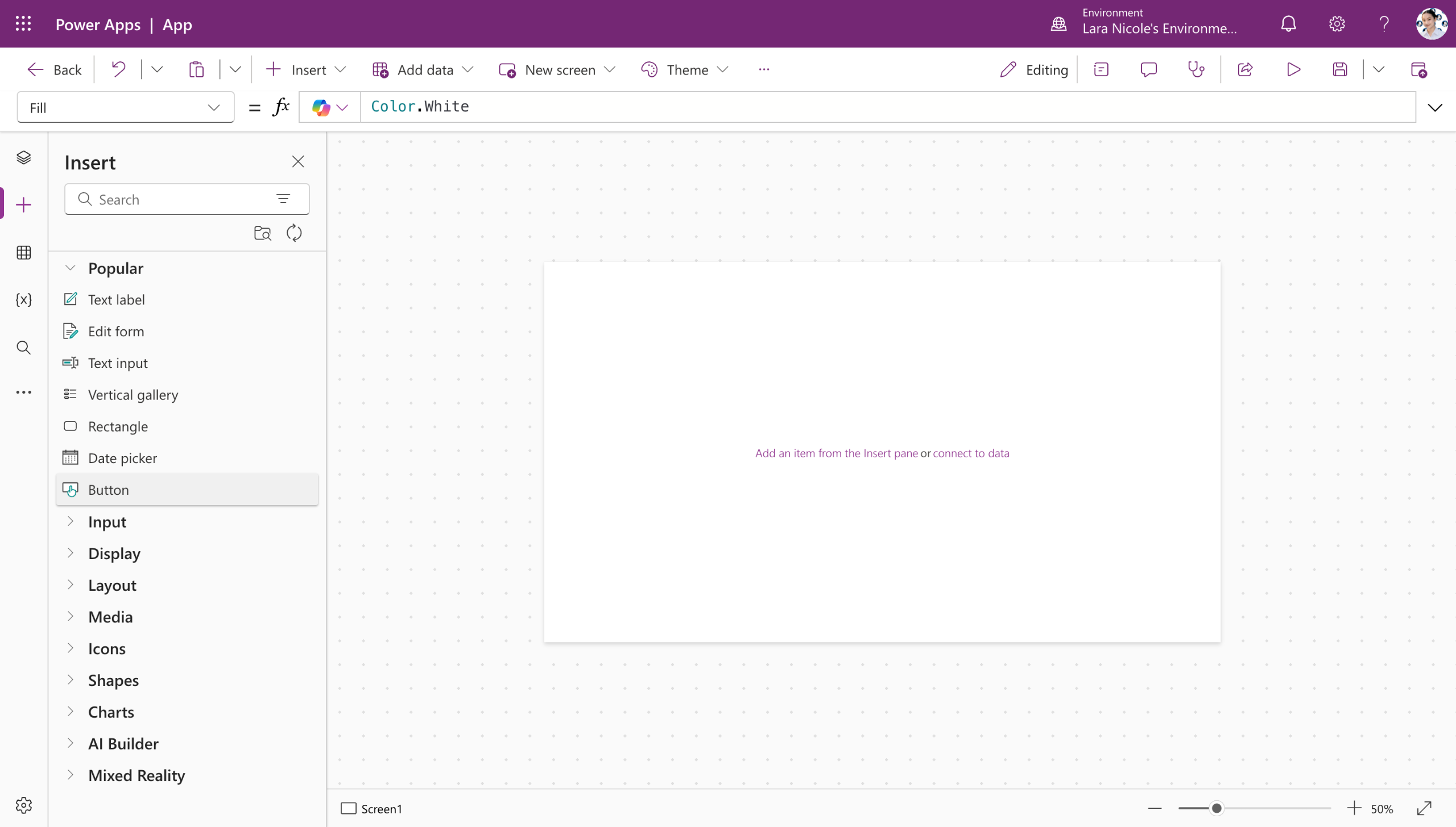Click the zoom slider handle

point(1217,808)
